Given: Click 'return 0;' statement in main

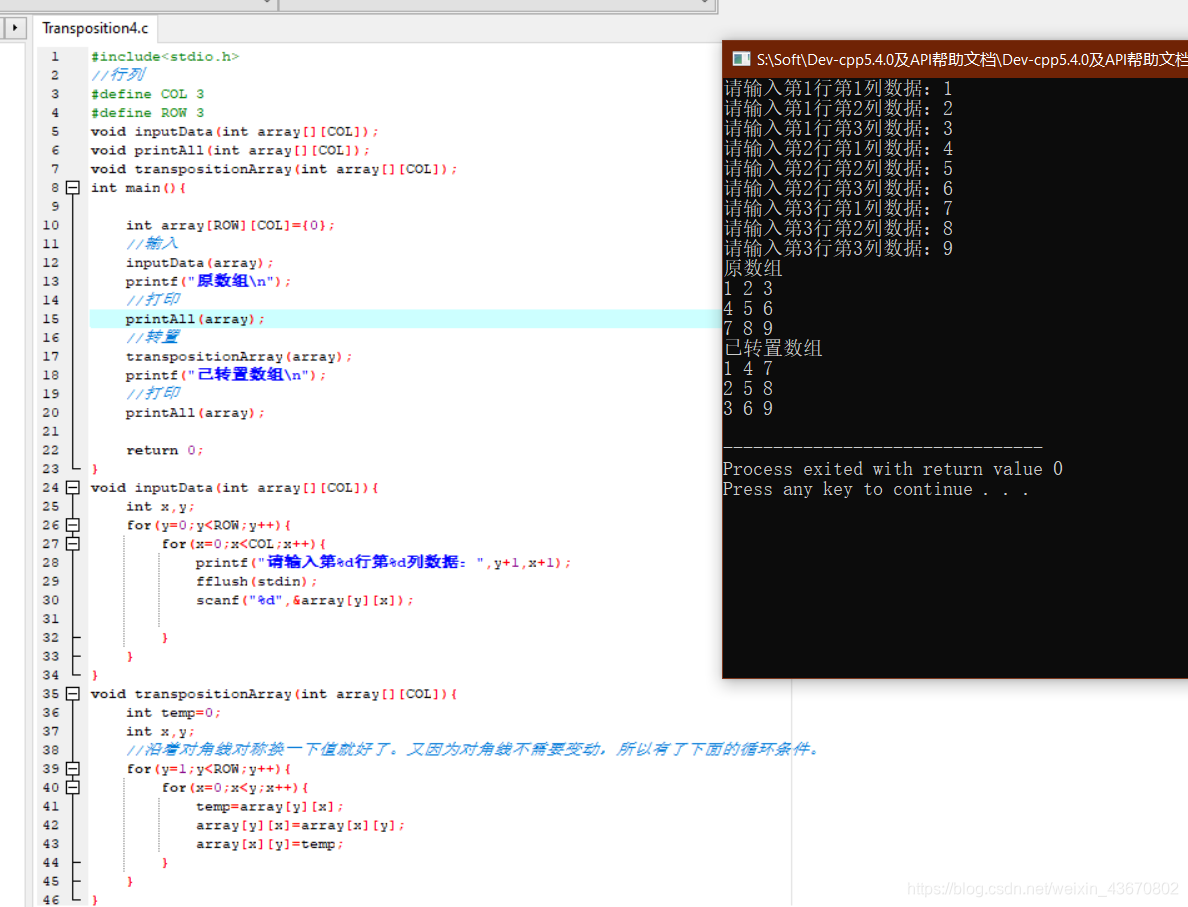Looking at the screenshot, I should [x=164, y=450].
